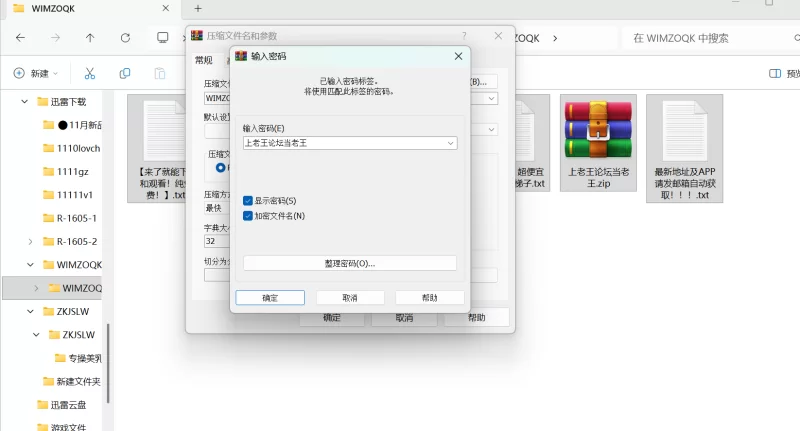Screen dimensions: 800x431
Task: Expand the highlighted WIMZOQK subfolder
Action: tap(36, 288)
